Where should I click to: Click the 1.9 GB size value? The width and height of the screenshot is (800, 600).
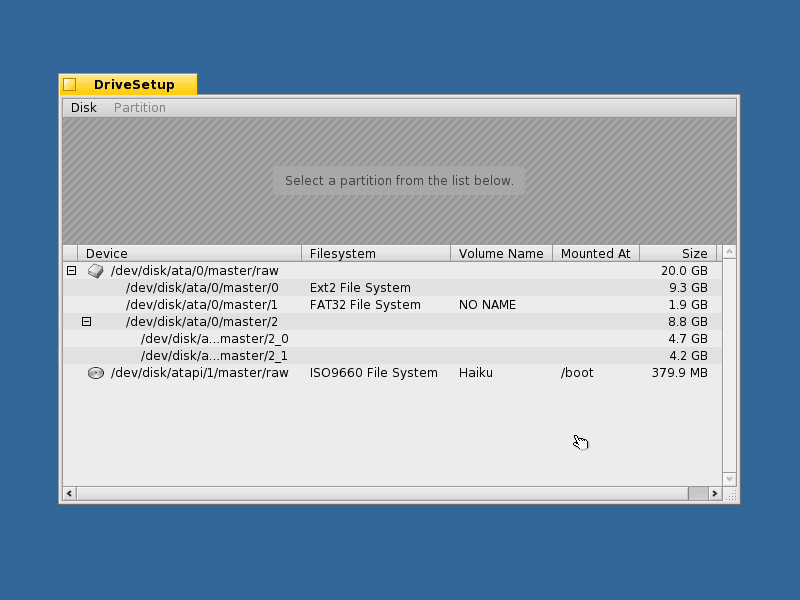688,305
